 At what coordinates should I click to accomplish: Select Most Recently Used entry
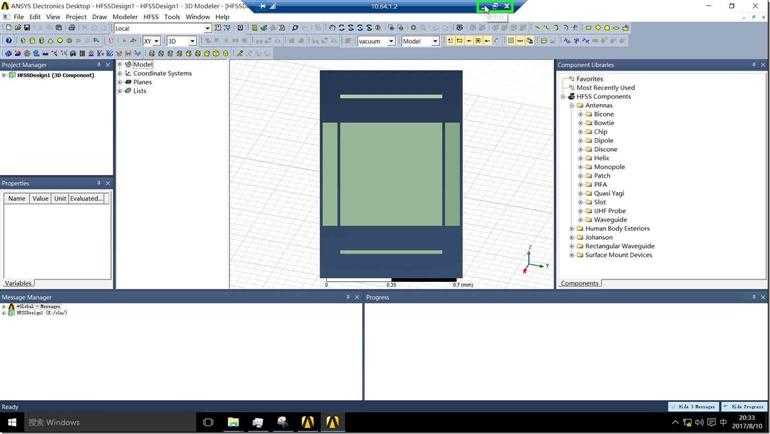coord(605,87)
